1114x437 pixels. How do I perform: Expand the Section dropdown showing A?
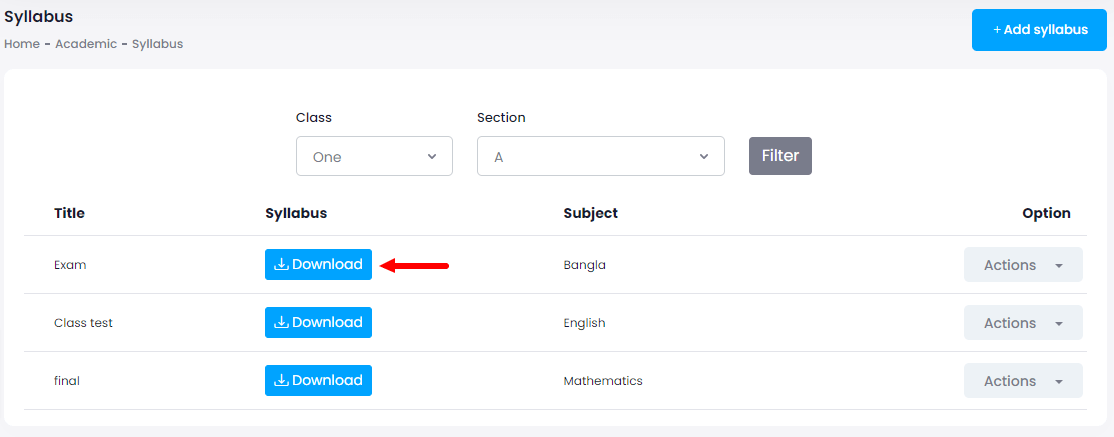pyautogui.click(x=600, y=157)
